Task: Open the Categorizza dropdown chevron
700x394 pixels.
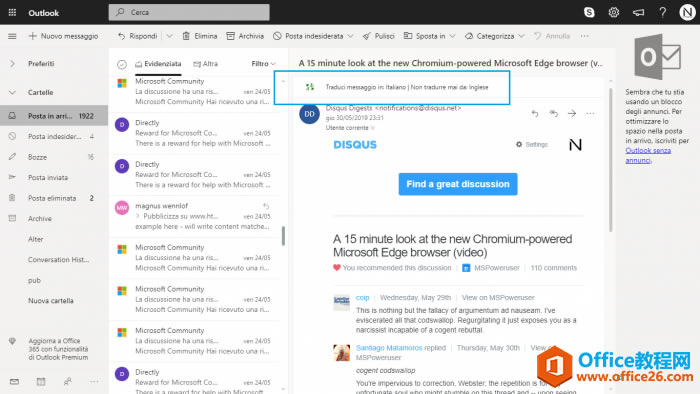Action: [x=521, y=36]
